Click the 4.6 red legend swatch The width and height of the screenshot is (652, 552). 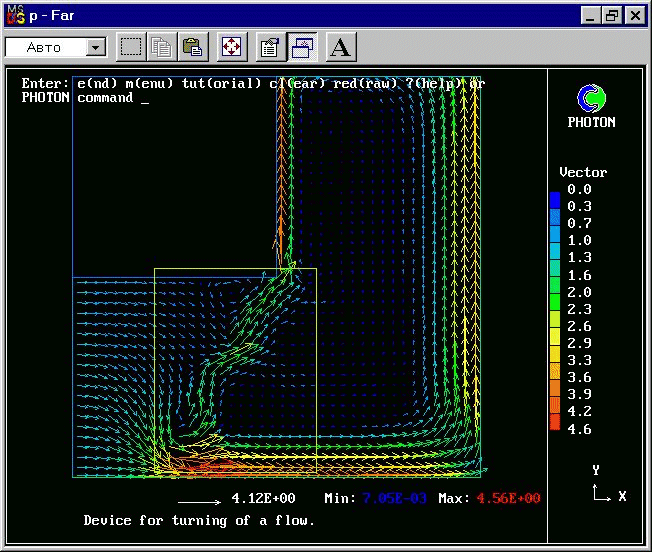(555, 422)
